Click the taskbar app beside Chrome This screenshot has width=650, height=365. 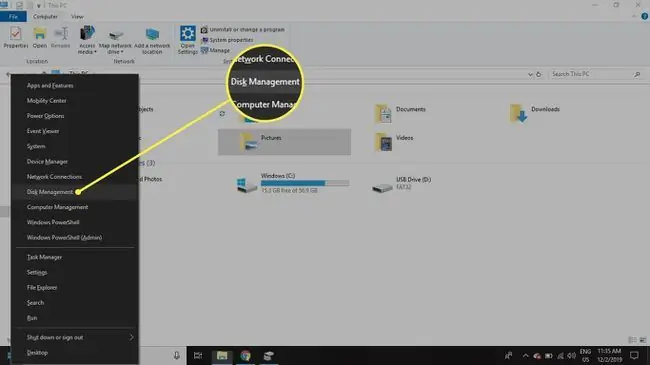coord(268,355)
